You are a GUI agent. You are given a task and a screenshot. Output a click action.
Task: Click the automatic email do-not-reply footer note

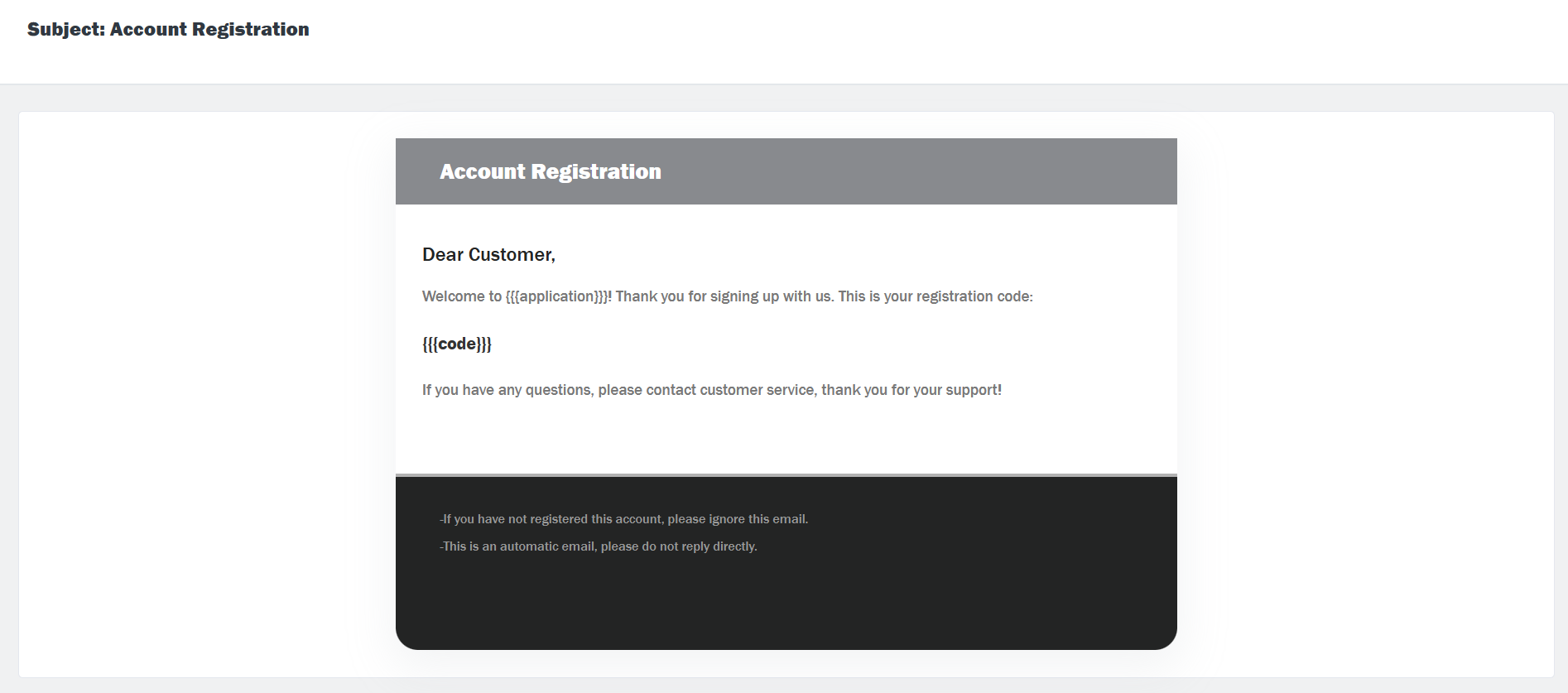(599, 546)
